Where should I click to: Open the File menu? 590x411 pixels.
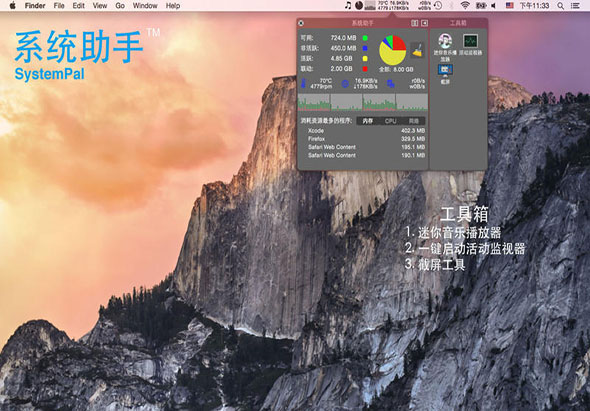(59, 6)
